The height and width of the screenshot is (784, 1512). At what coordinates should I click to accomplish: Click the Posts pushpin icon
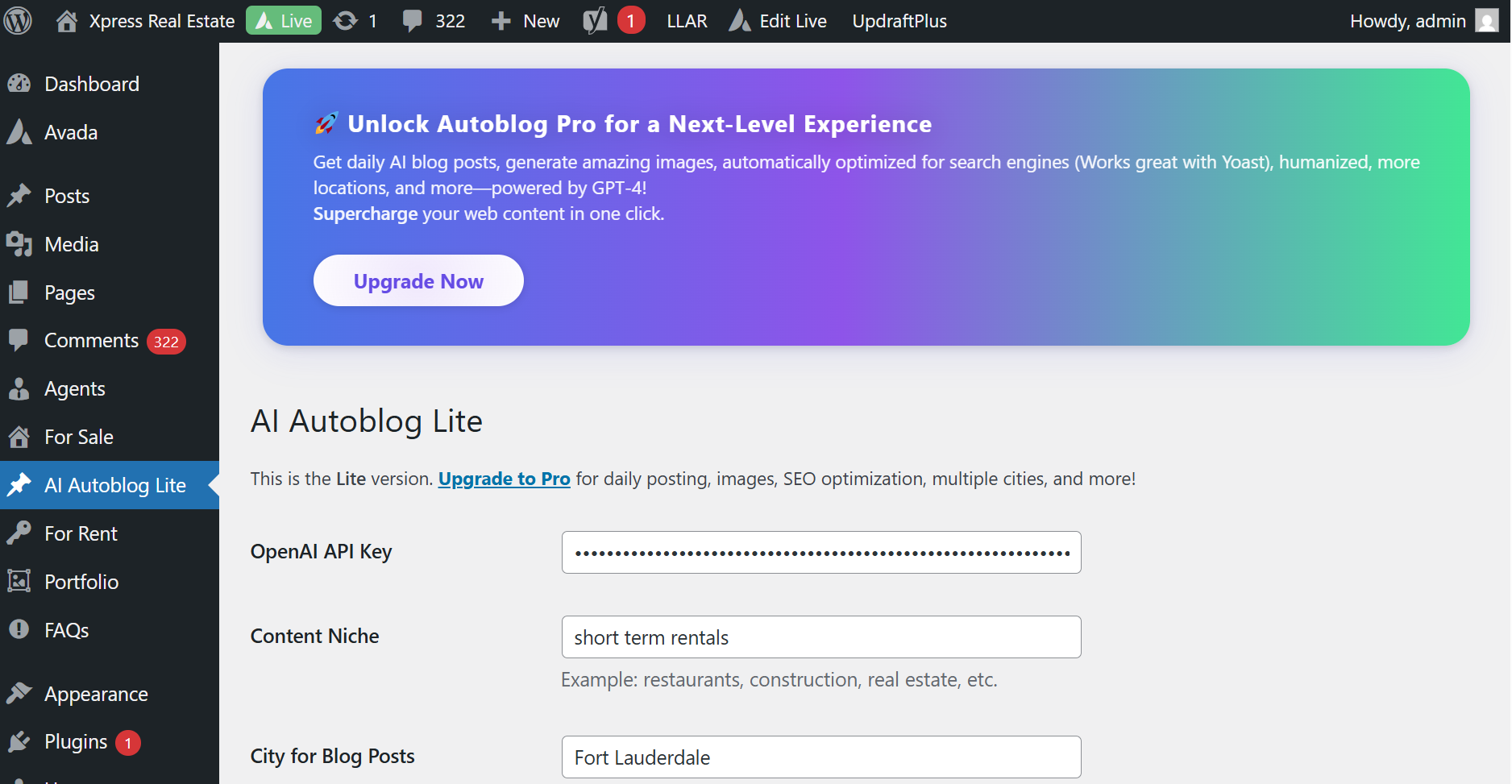coord(19,196)
